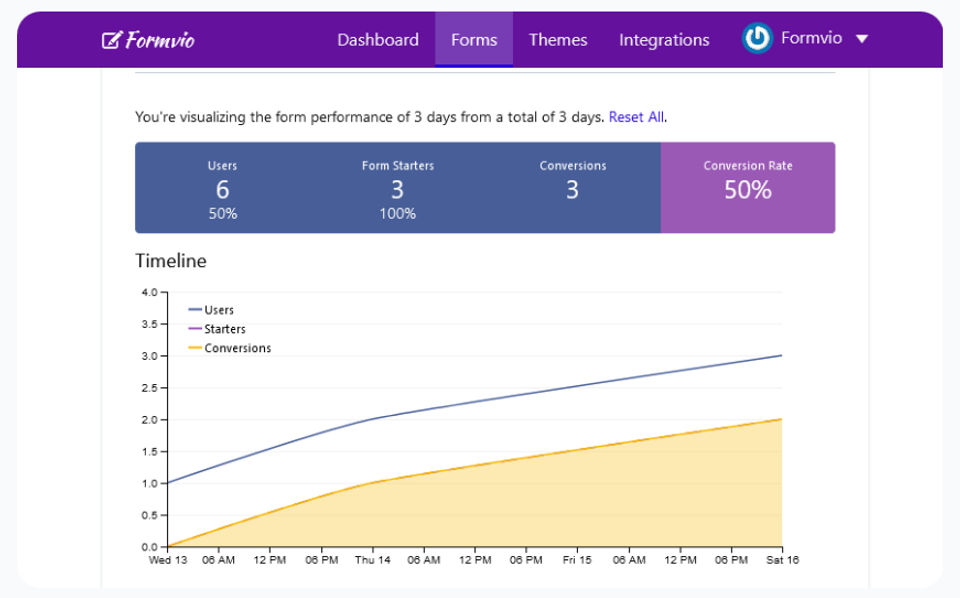
Task: Select the Forms tab in navigation
Action: point(474,40)
